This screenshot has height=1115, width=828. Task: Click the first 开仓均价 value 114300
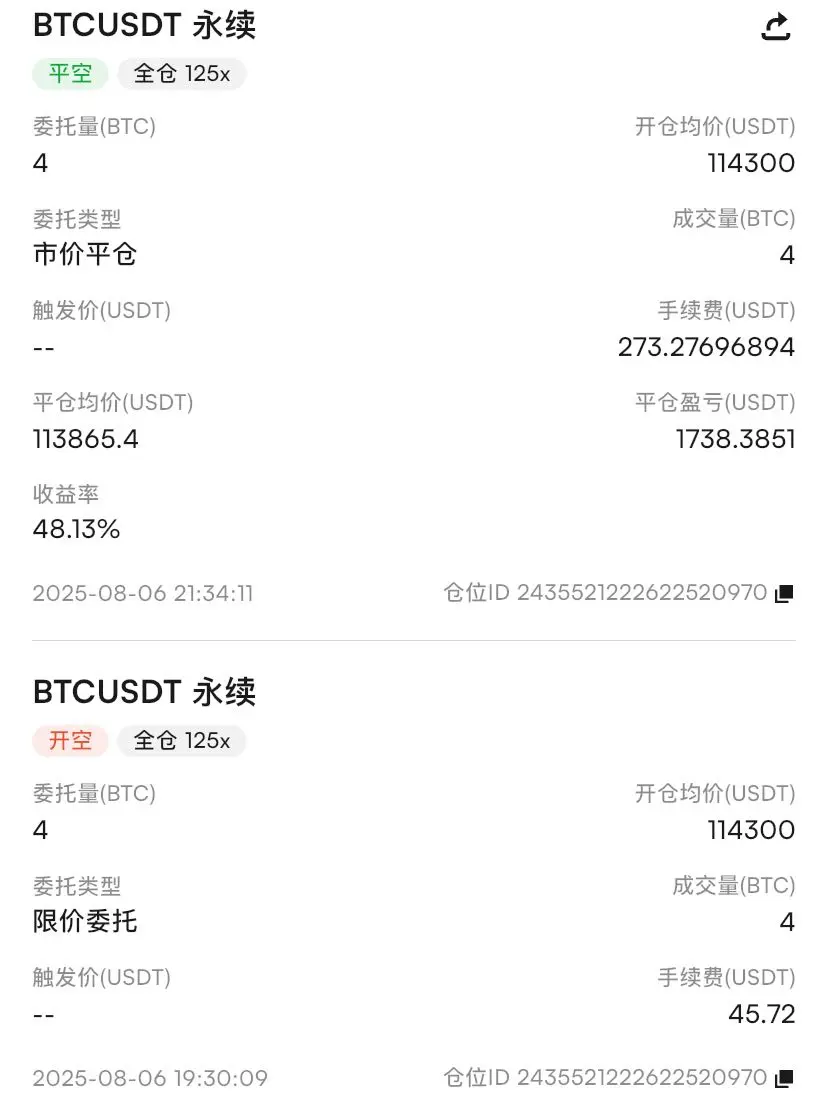(751, 163)
